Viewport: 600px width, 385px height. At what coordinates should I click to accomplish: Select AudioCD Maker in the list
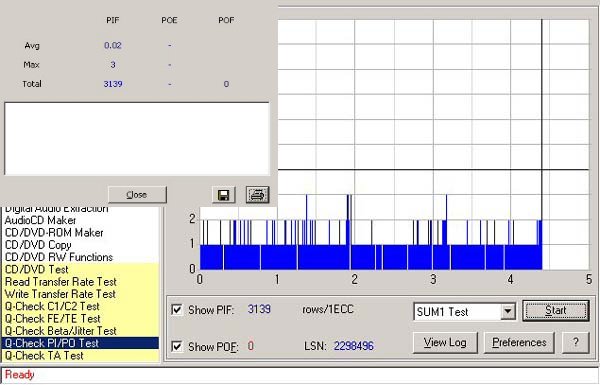click(80, 220)
